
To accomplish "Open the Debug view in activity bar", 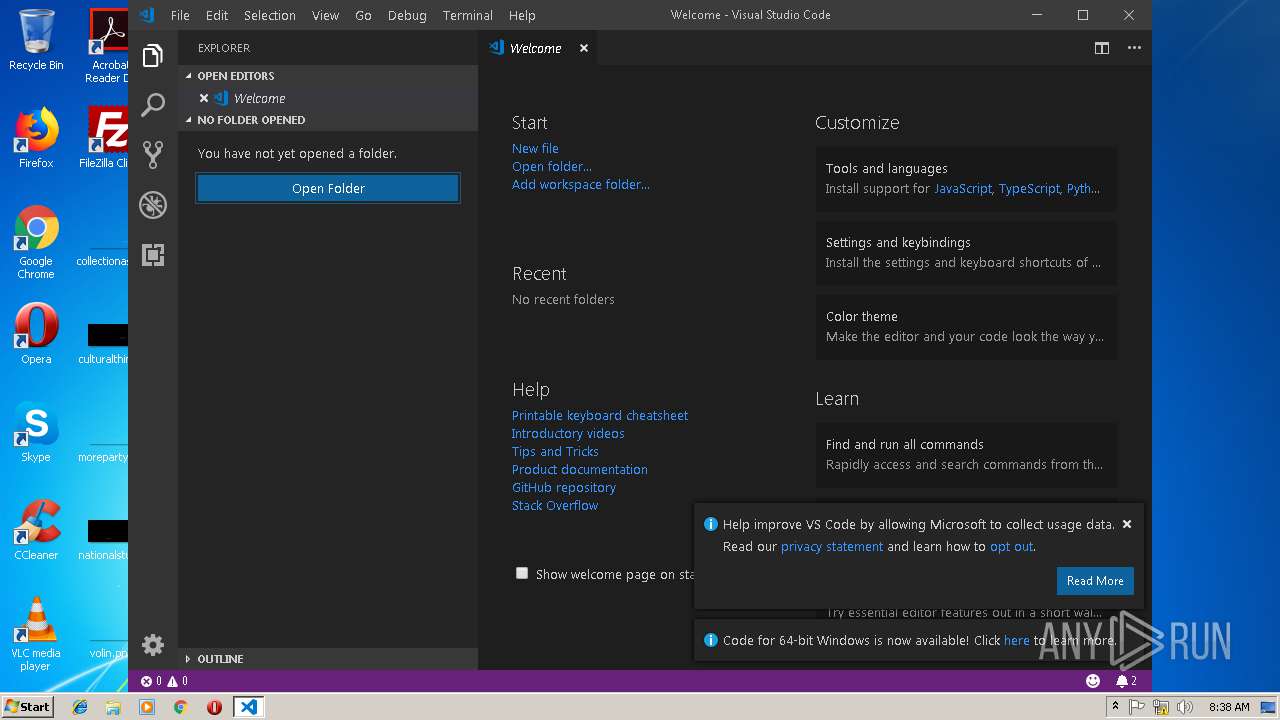I will pos(153,205).
